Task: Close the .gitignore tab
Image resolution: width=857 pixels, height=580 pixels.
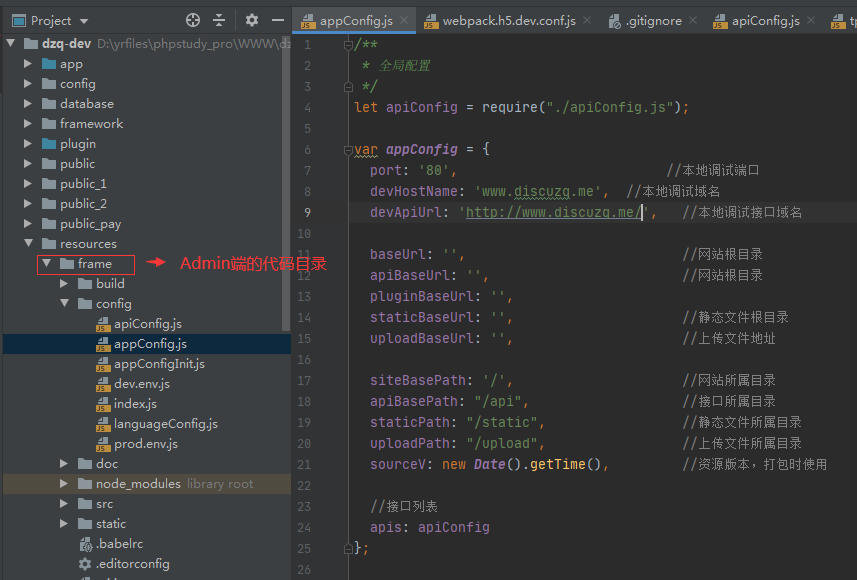Action: pos(693,20)
